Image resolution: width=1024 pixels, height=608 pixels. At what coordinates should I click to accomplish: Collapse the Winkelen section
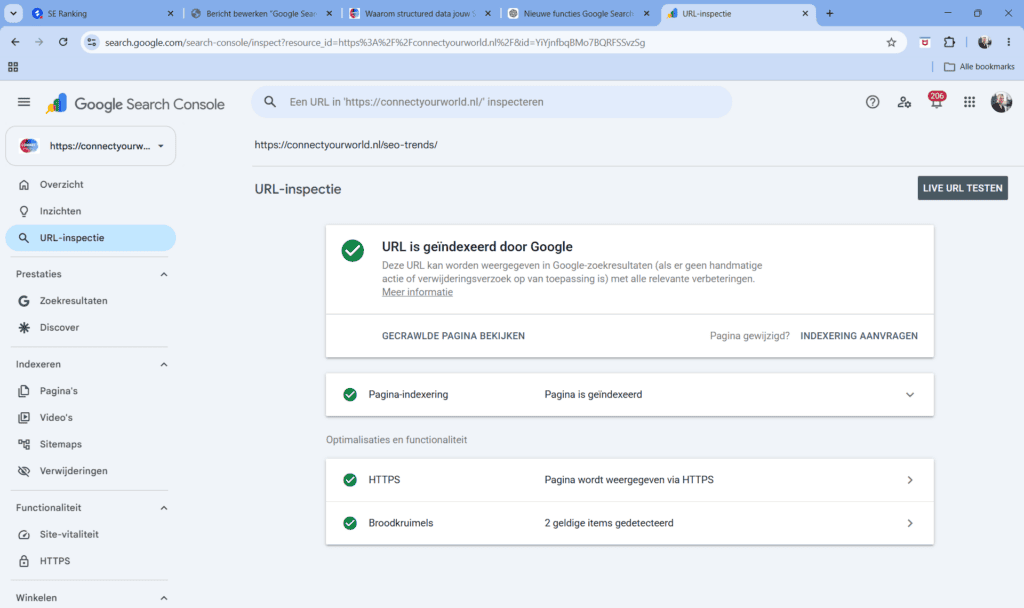(x=164, y=598)
